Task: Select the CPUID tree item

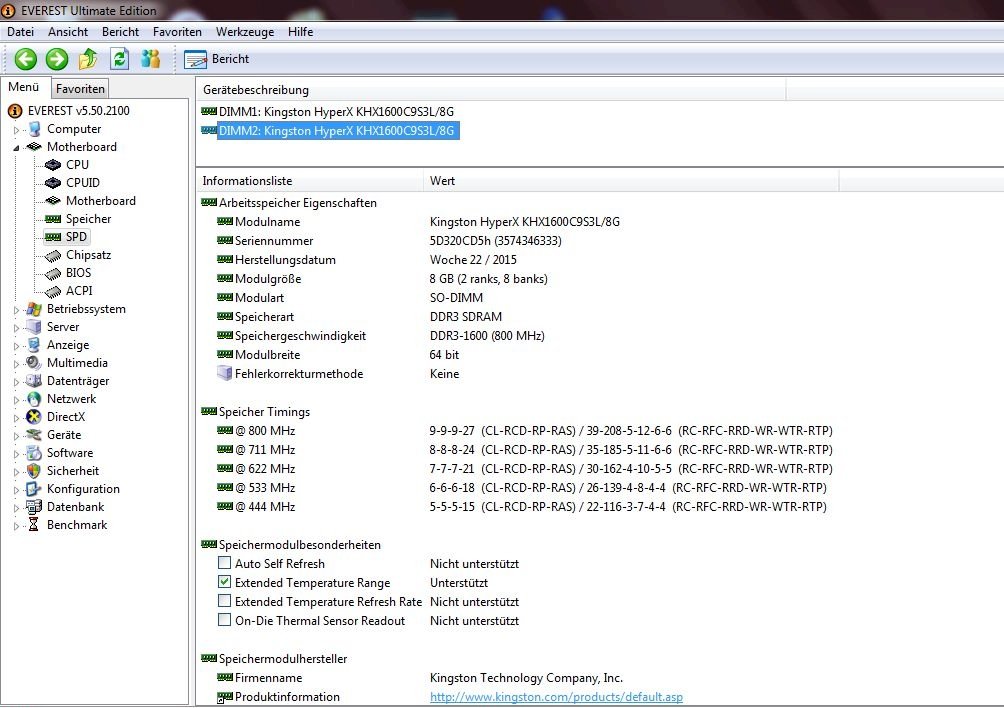Action: (82, 183)
